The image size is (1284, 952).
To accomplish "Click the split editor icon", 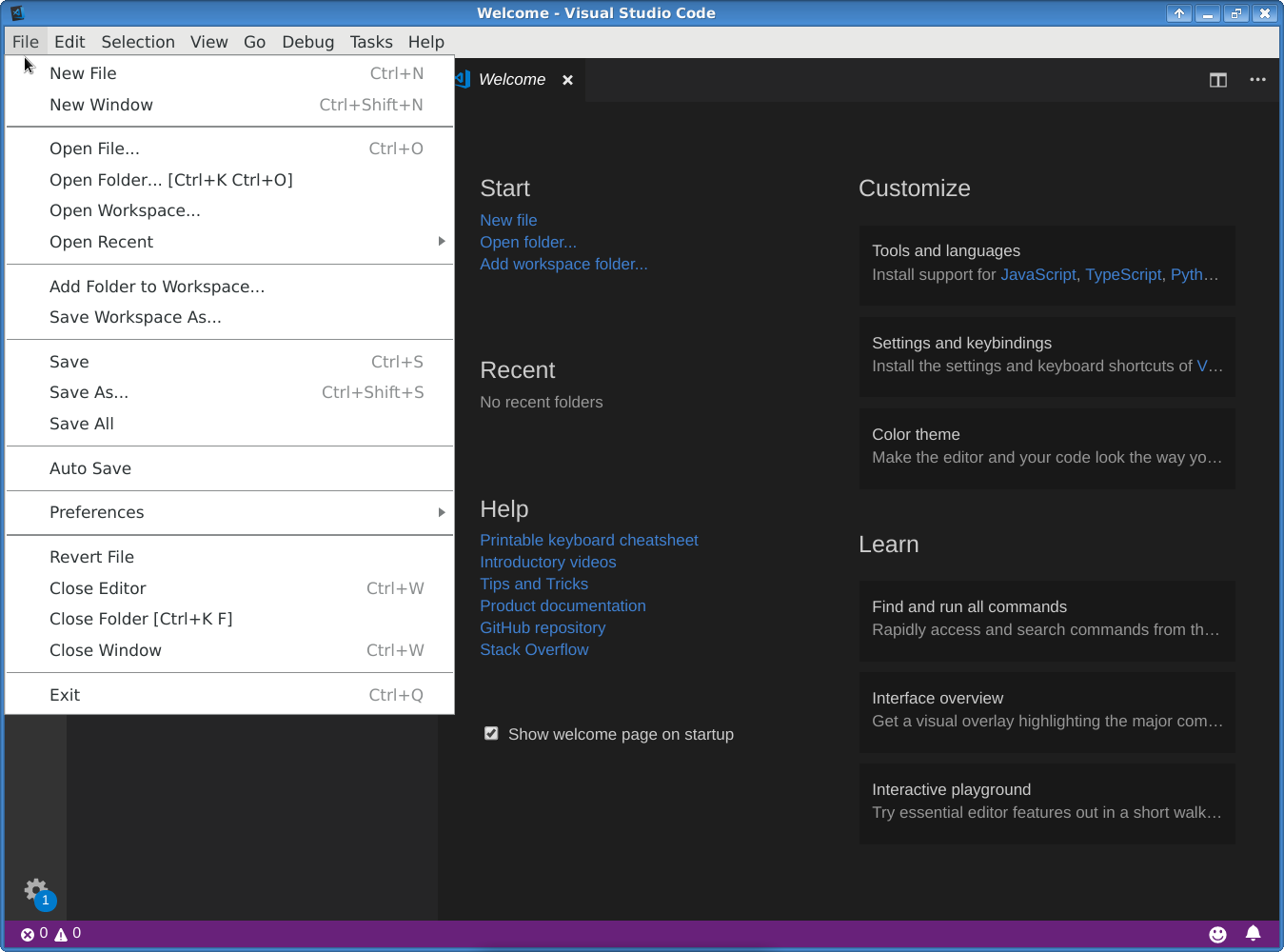I will 1218,80.
